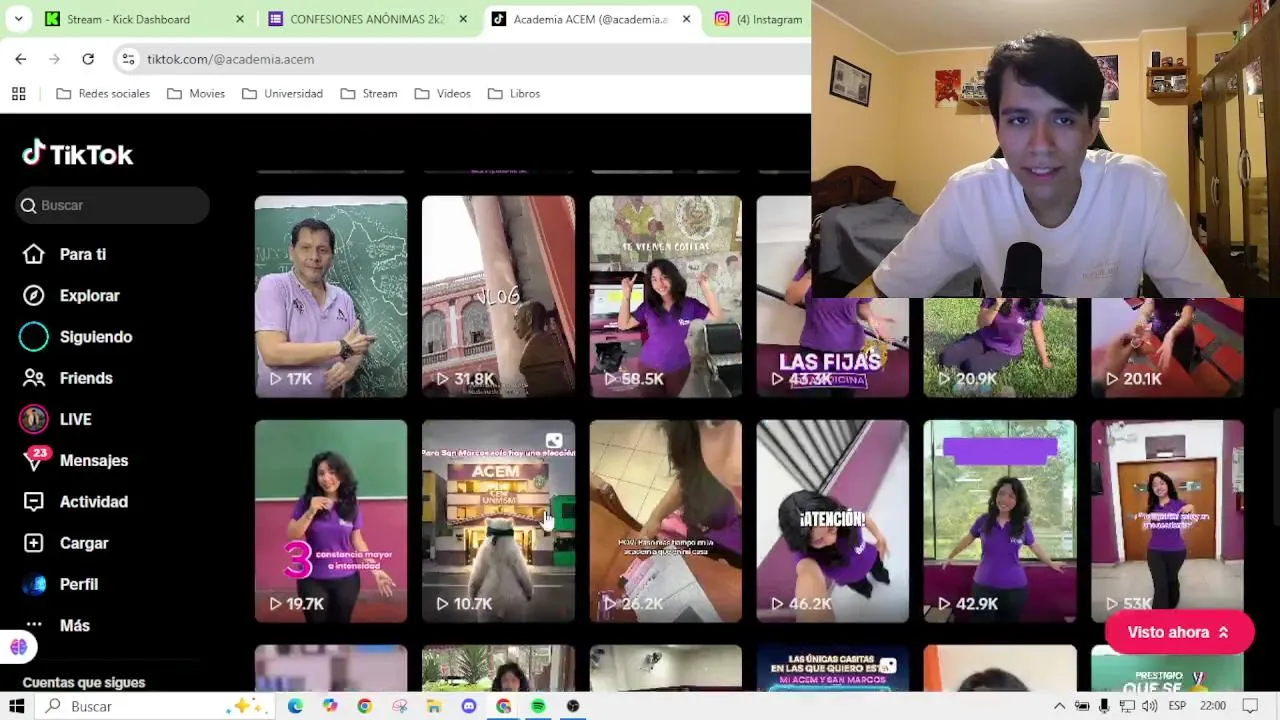Image resolution: width=1280 pixels, height=720 pixels.
Task: Open the Más options menu
Action: point(56,625)
